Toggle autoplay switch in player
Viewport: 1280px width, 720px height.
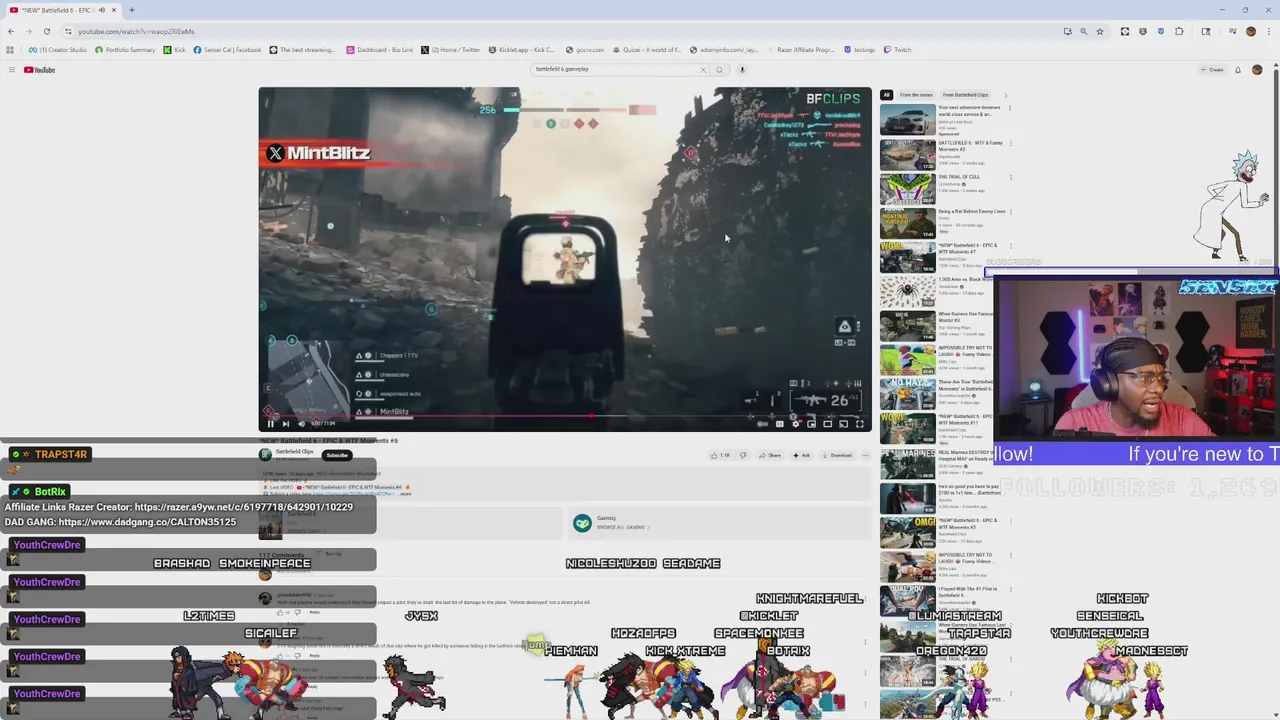pos(762,424)
